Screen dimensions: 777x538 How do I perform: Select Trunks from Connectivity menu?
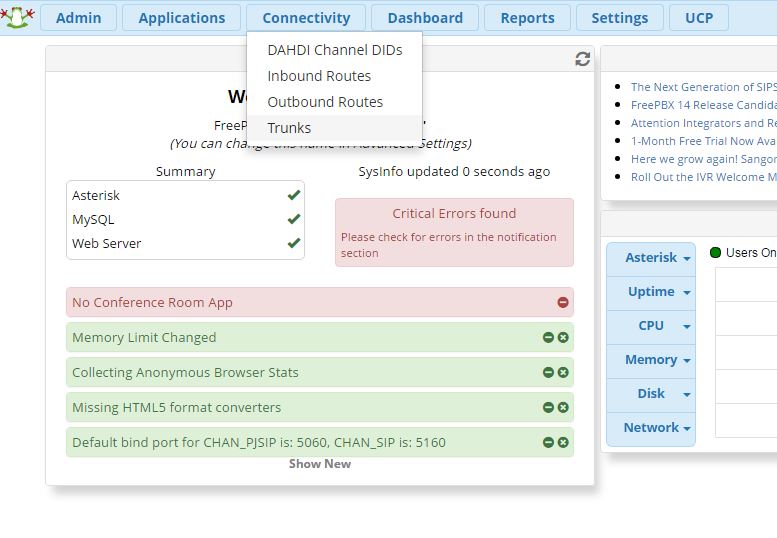pyautogui.click(x=334, y=128)
